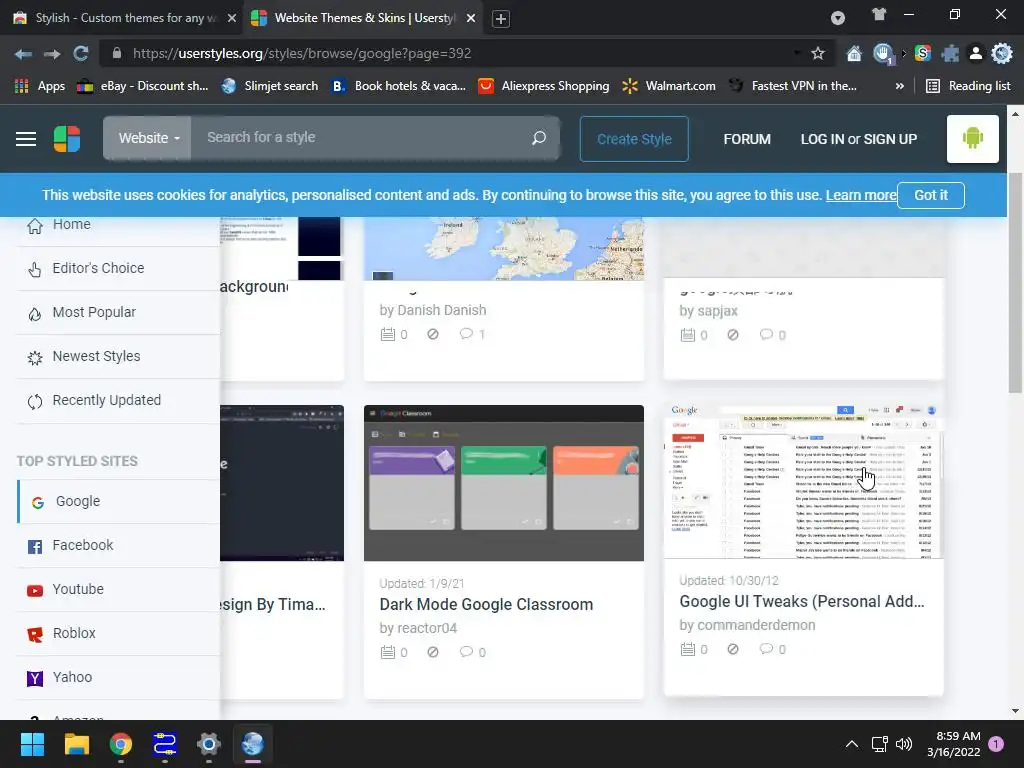Expand the Website category dropdown
Screen dimensions: 1024x768
[x=148, y=138]
